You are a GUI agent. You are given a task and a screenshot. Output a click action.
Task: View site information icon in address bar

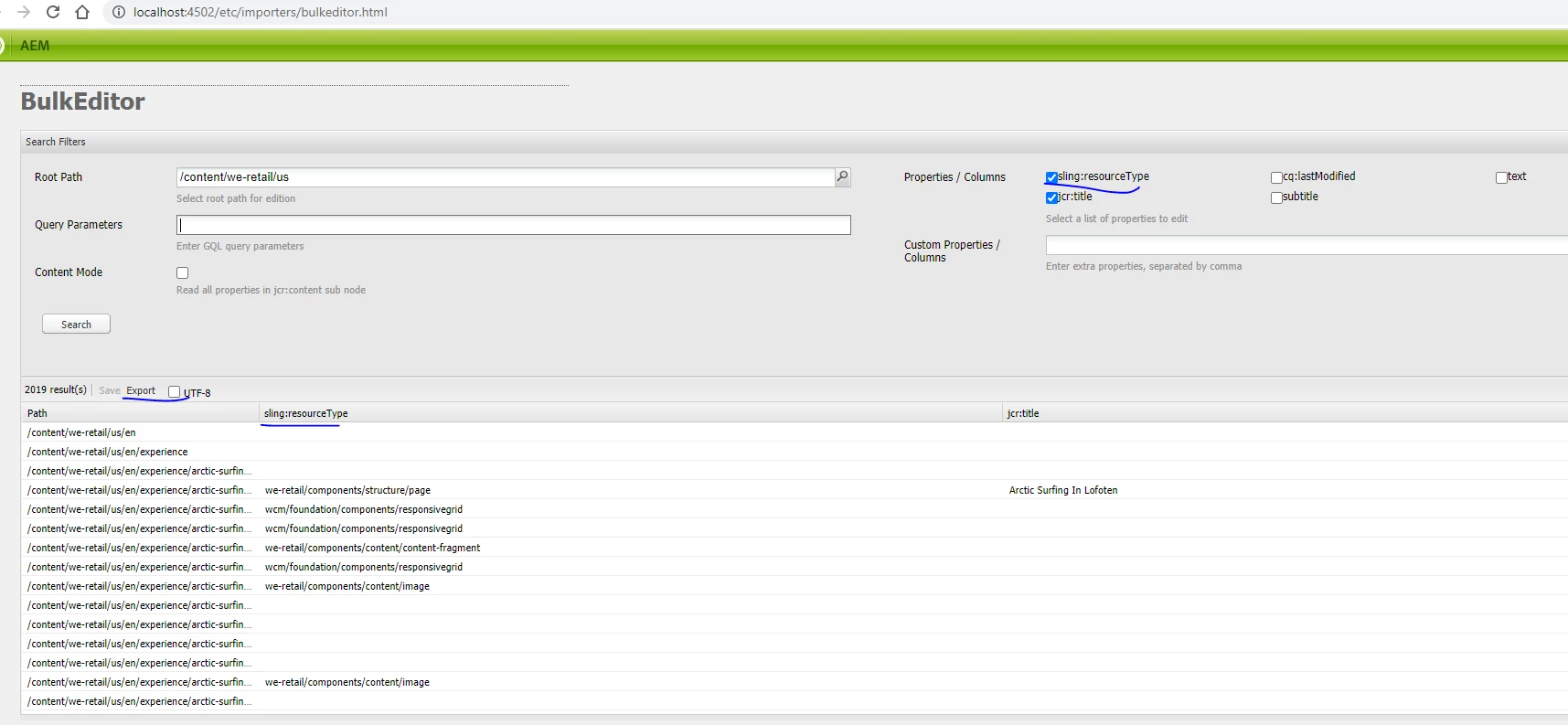tap(119, 12)
